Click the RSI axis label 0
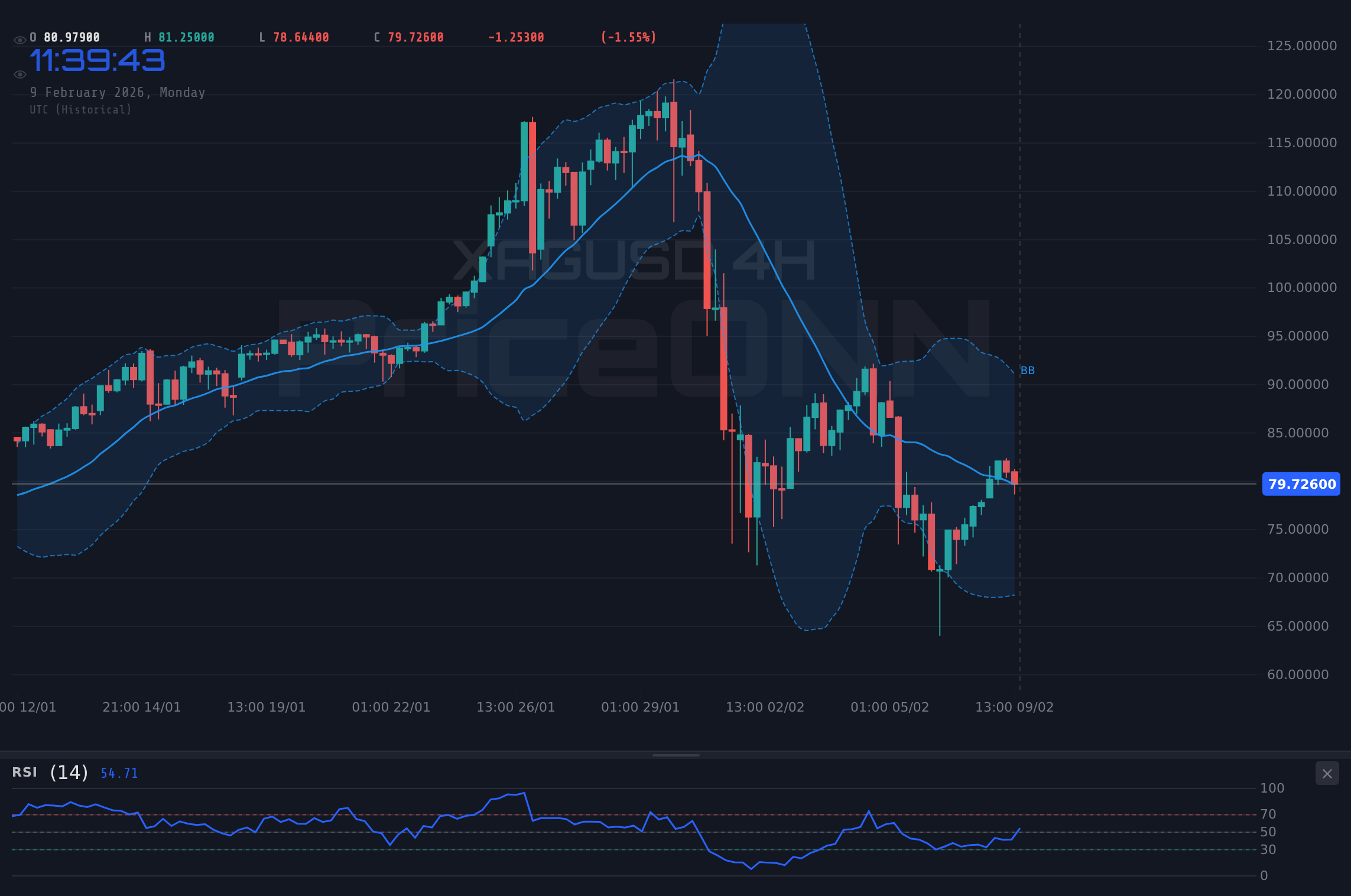Viewport: 1351px width, 896px height. coord(1264,876)
